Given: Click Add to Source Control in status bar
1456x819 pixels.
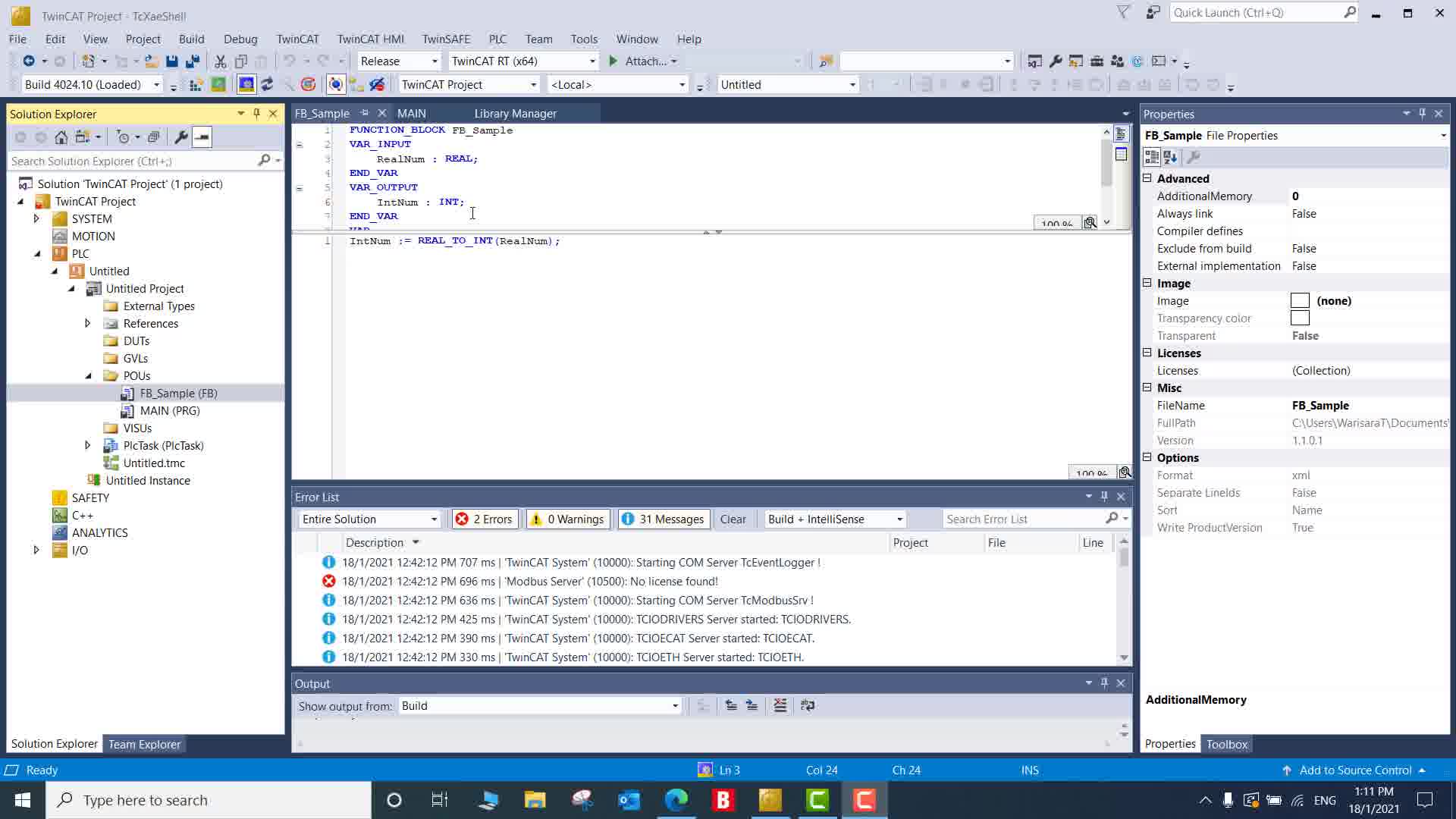Looking at the screenshot, I should coord(1354,770).
